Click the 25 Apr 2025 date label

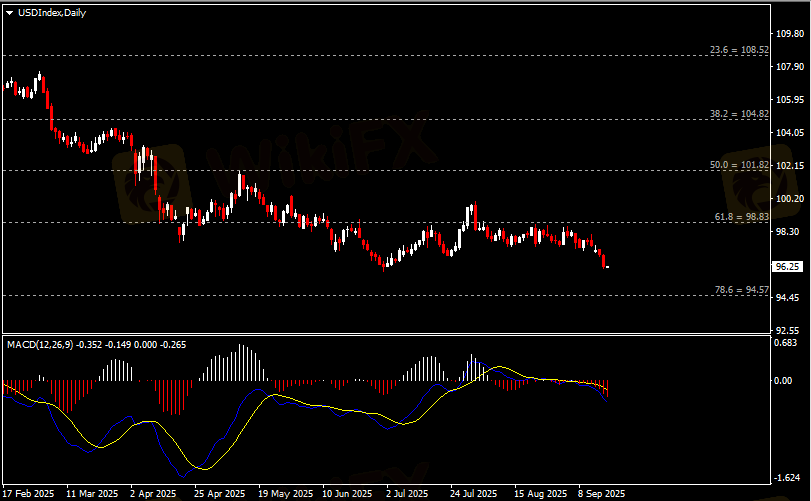[x=220, y=494]
